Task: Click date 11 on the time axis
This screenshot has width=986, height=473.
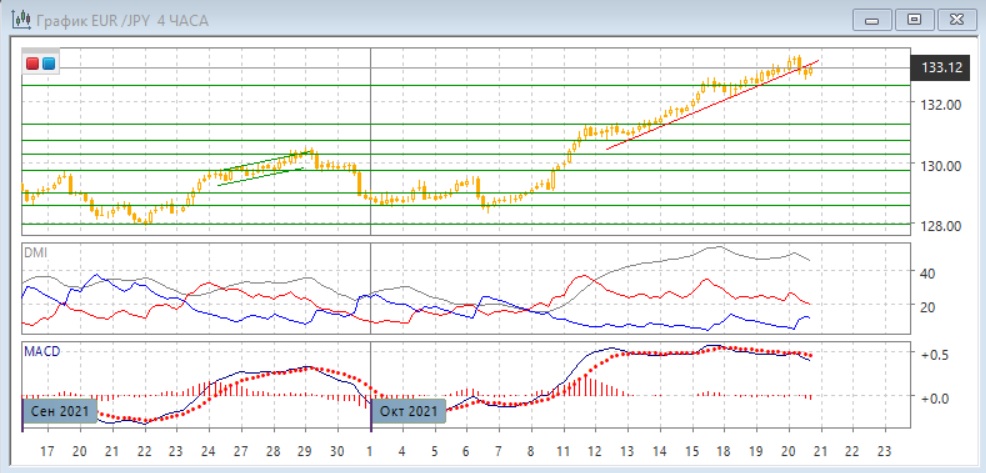Action: pos(563,451)
